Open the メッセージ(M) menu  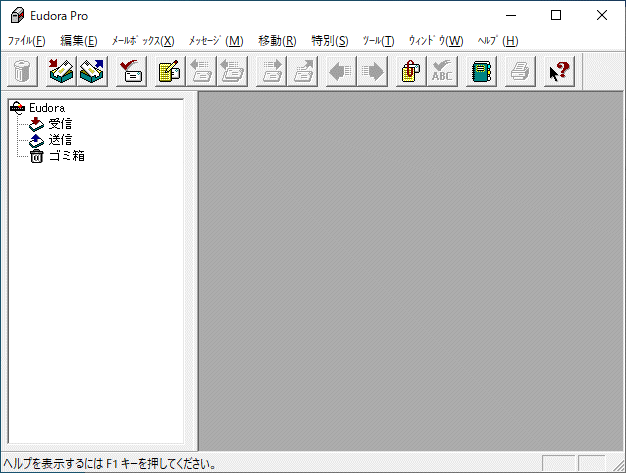[216, 41]
